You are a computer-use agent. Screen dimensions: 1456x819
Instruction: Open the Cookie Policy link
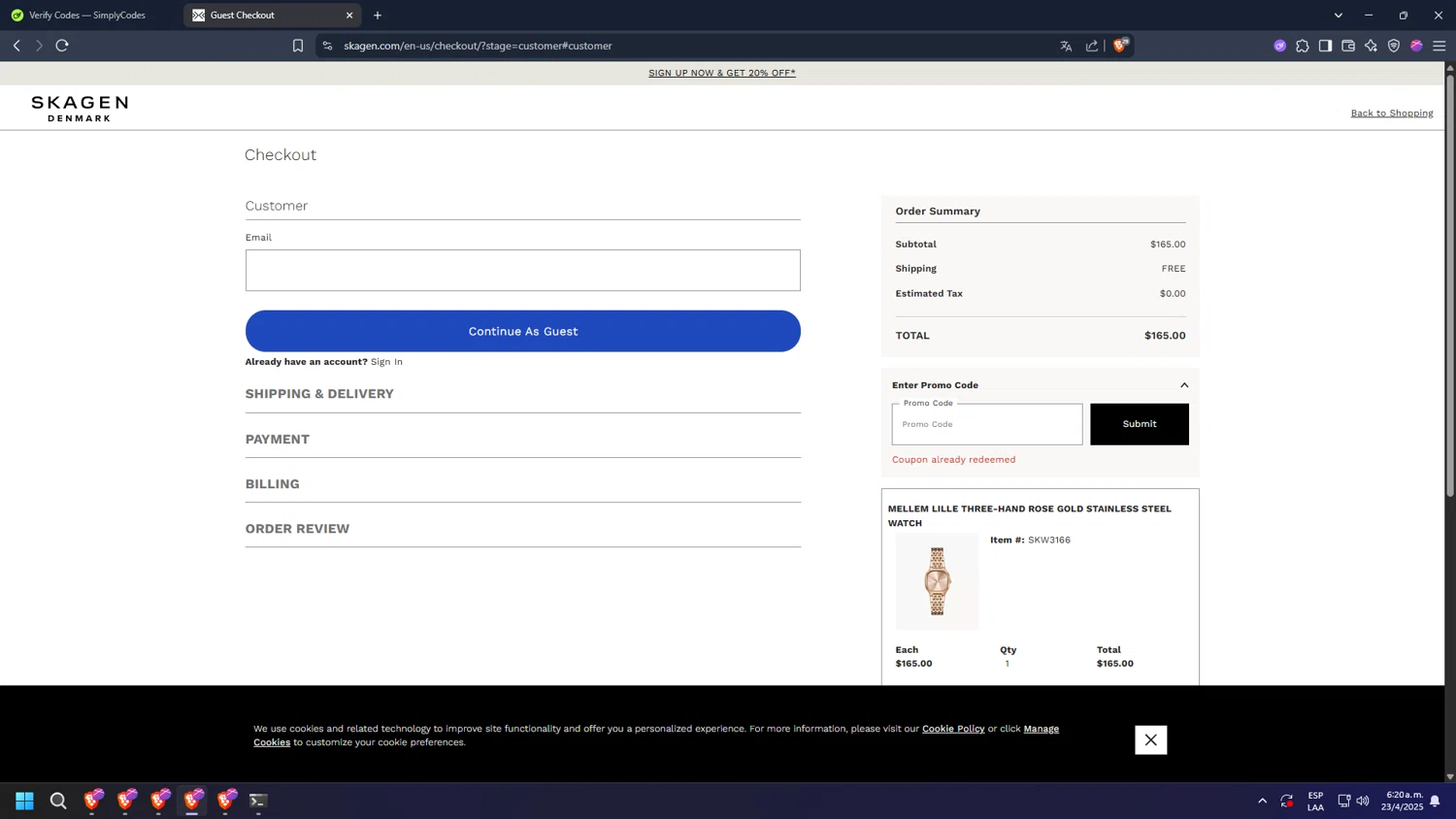(x=953, y=729)
